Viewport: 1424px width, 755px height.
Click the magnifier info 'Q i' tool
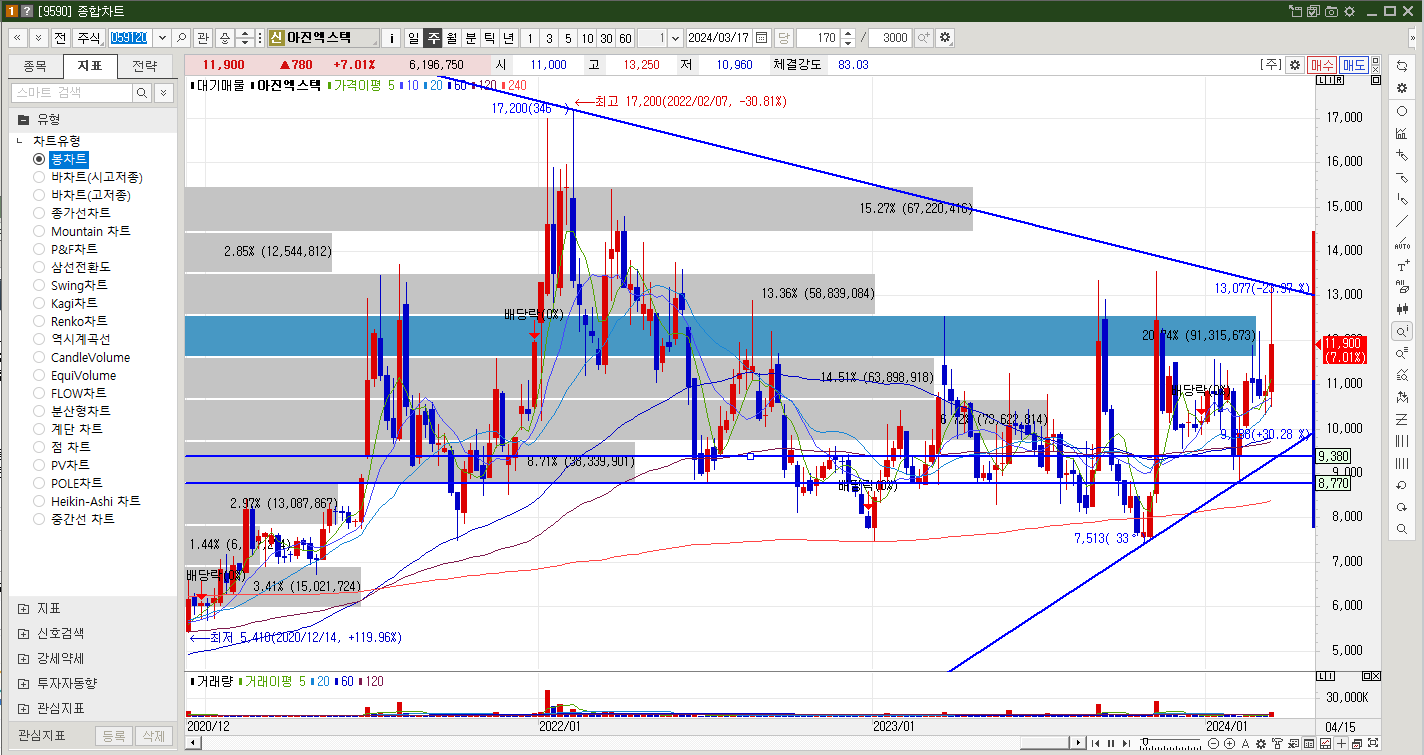pos(1402,331)
